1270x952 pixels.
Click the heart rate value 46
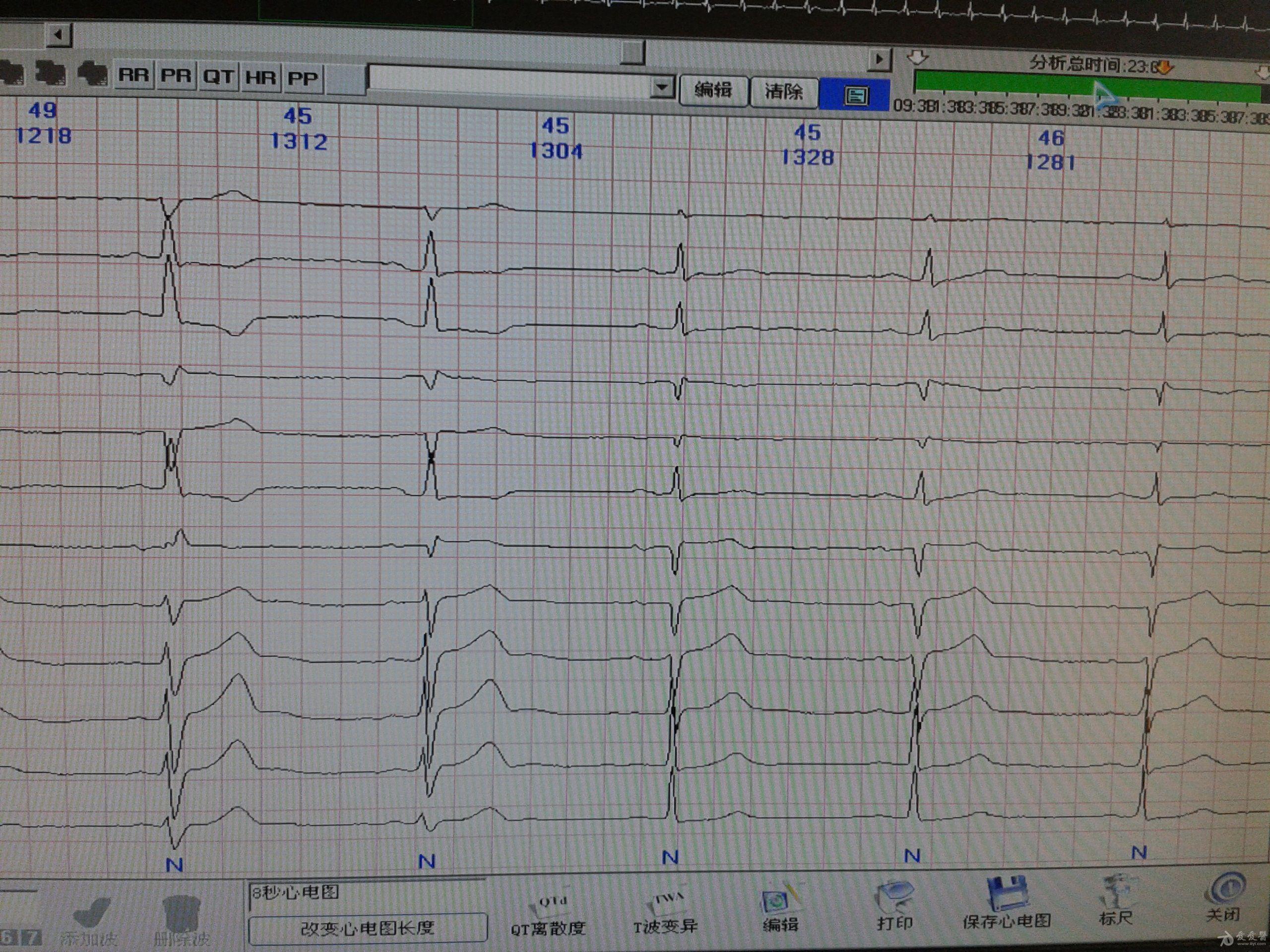click(x=1051, y=137)
